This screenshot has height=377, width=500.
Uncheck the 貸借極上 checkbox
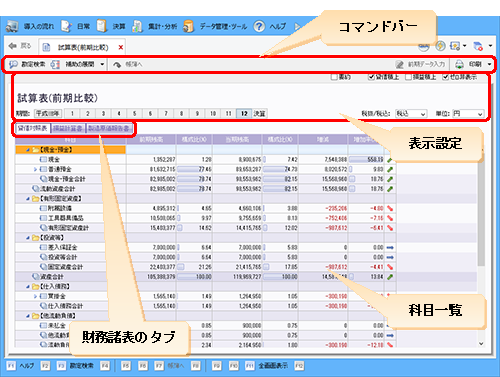[x=371, y=77]
